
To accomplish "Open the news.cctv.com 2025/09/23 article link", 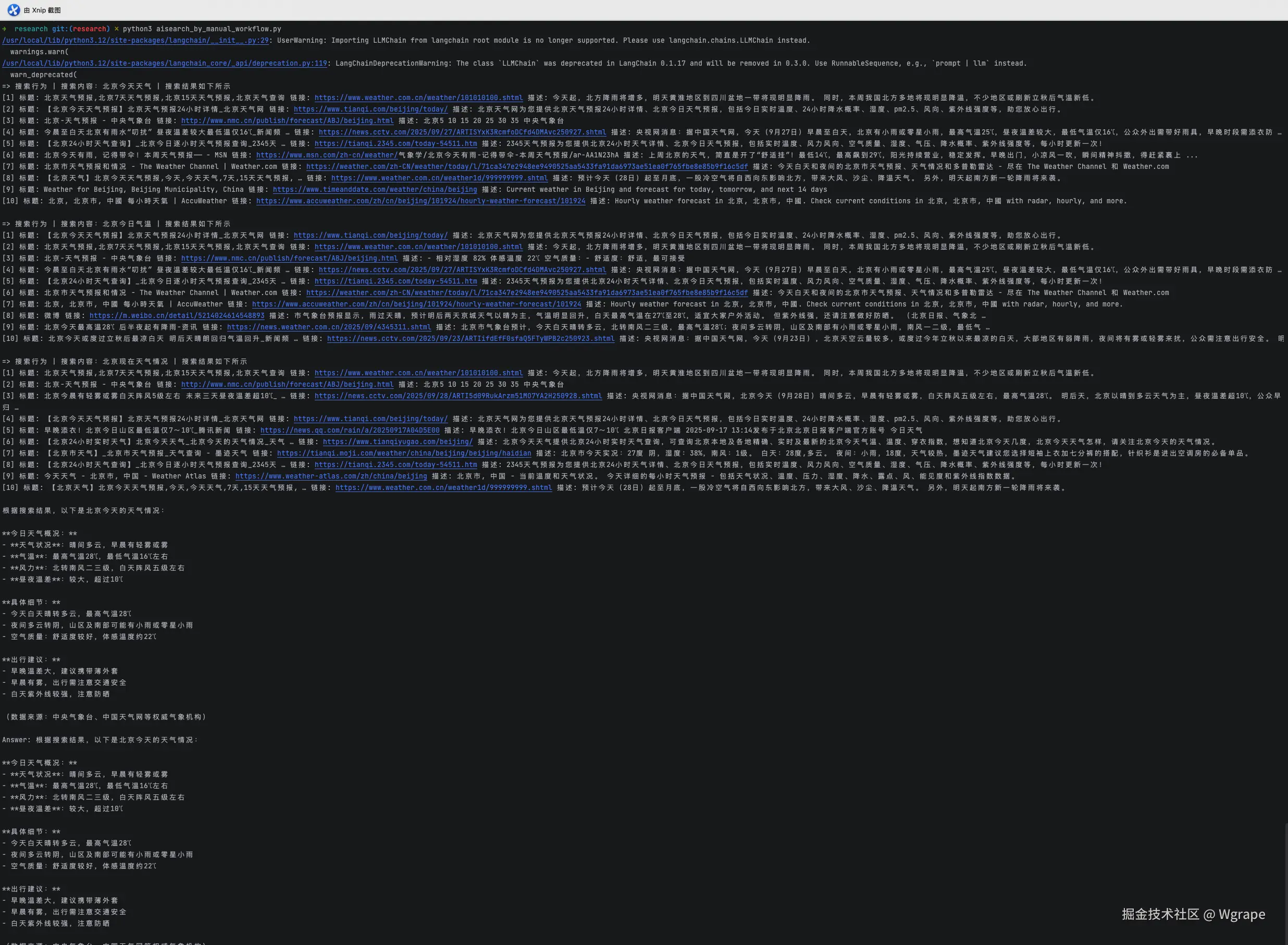I will (x=470, y=339).
